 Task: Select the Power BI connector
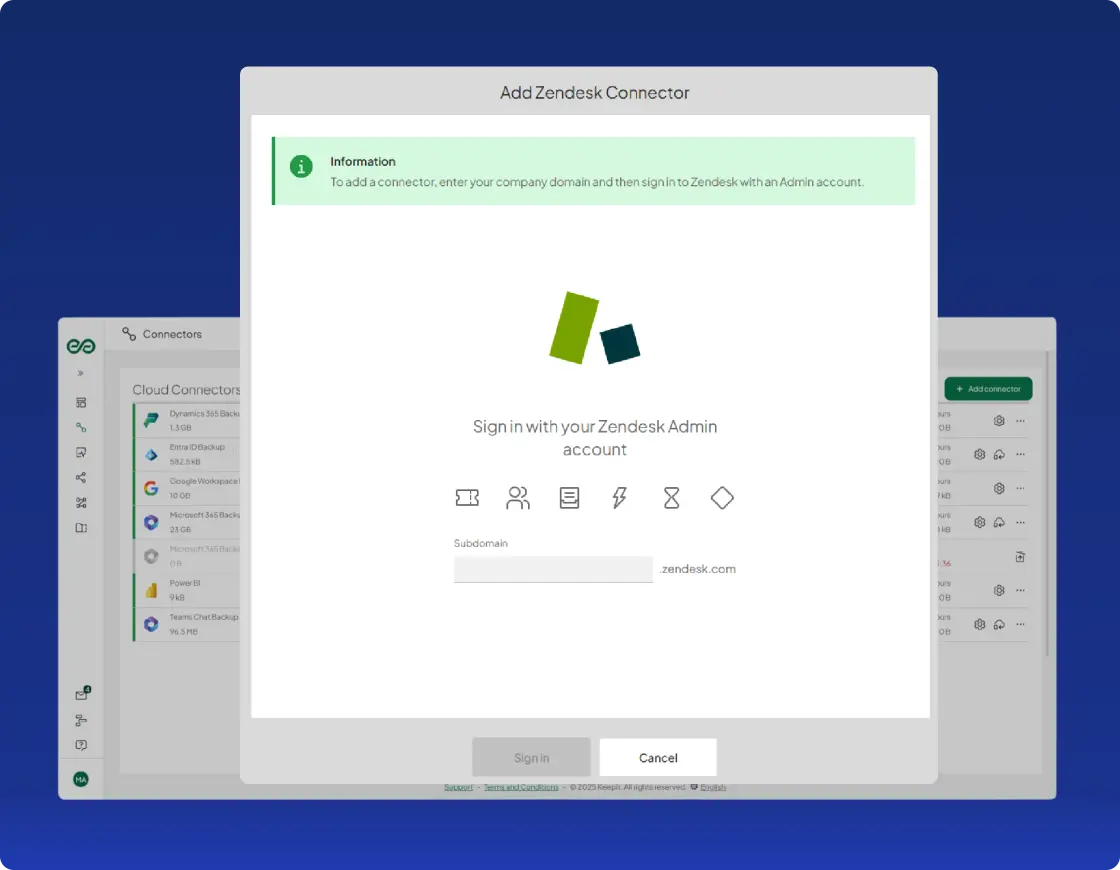tap(187, 590)
